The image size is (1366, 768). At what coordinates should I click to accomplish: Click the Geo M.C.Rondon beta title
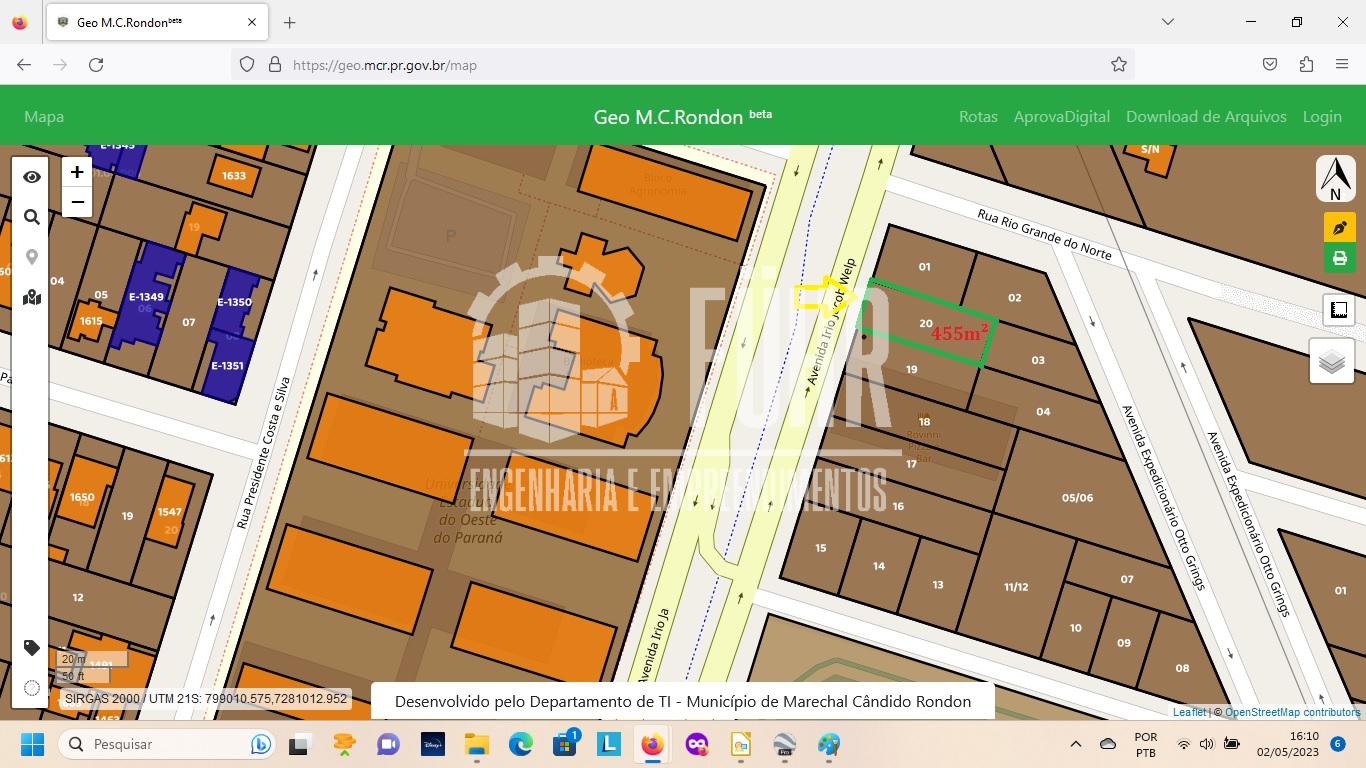pyautogui.click(x=683, y=116)
